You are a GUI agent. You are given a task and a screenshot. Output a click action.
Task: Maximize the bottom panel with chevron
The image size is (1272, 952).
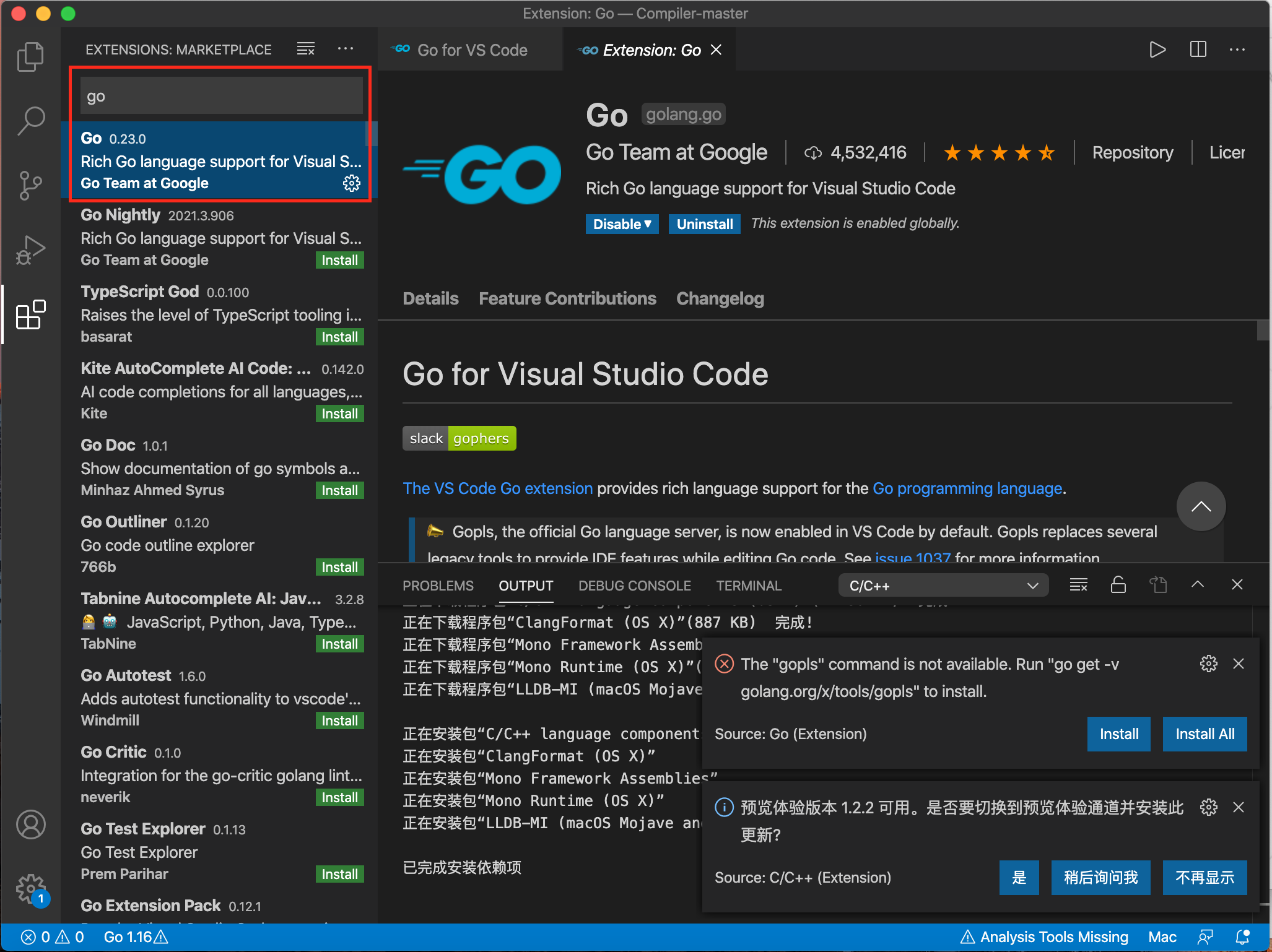point(1198,585)
